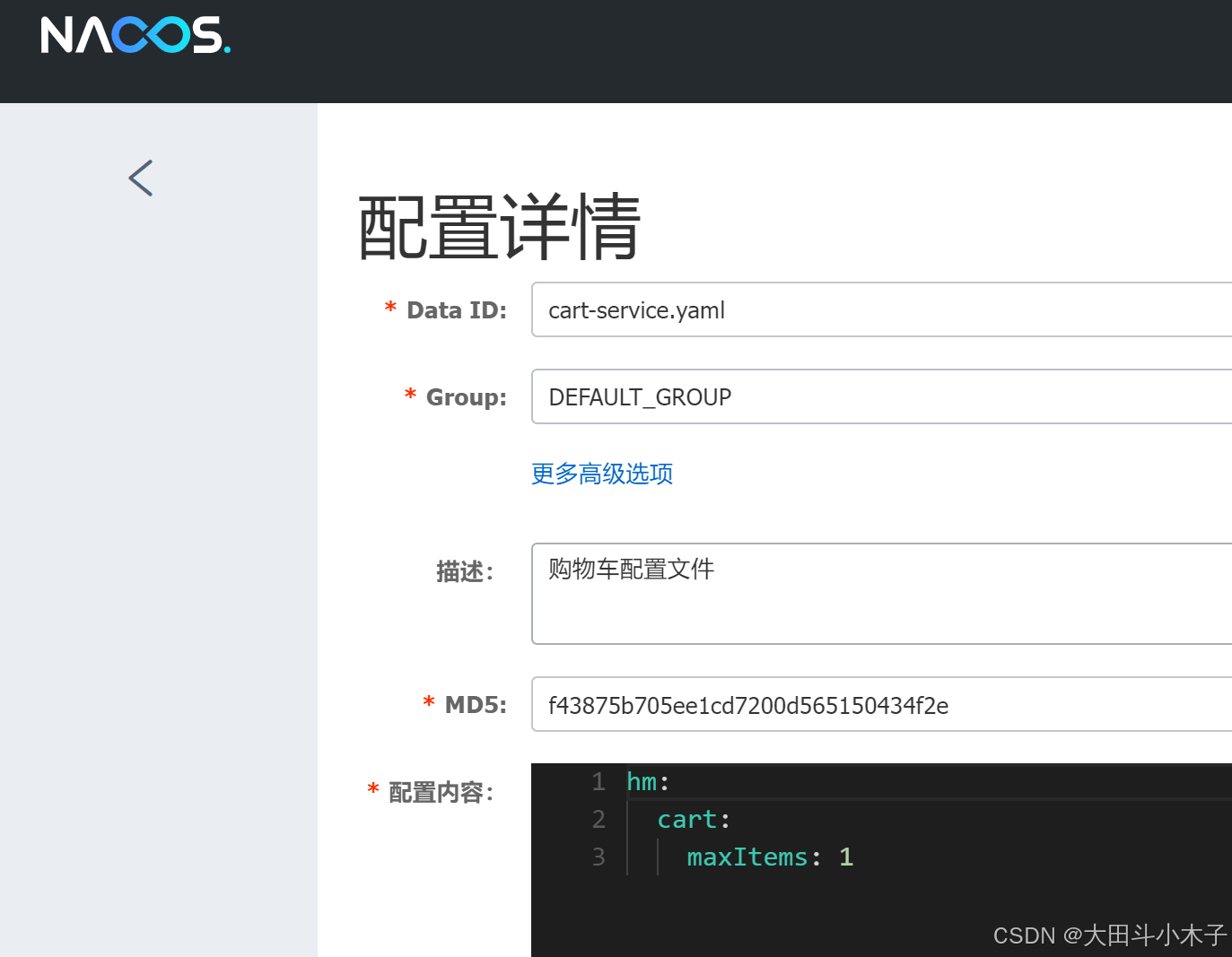Screen dimensions: 1232x957
Task: Click the MD5 field value
Action: click(882, 704)
